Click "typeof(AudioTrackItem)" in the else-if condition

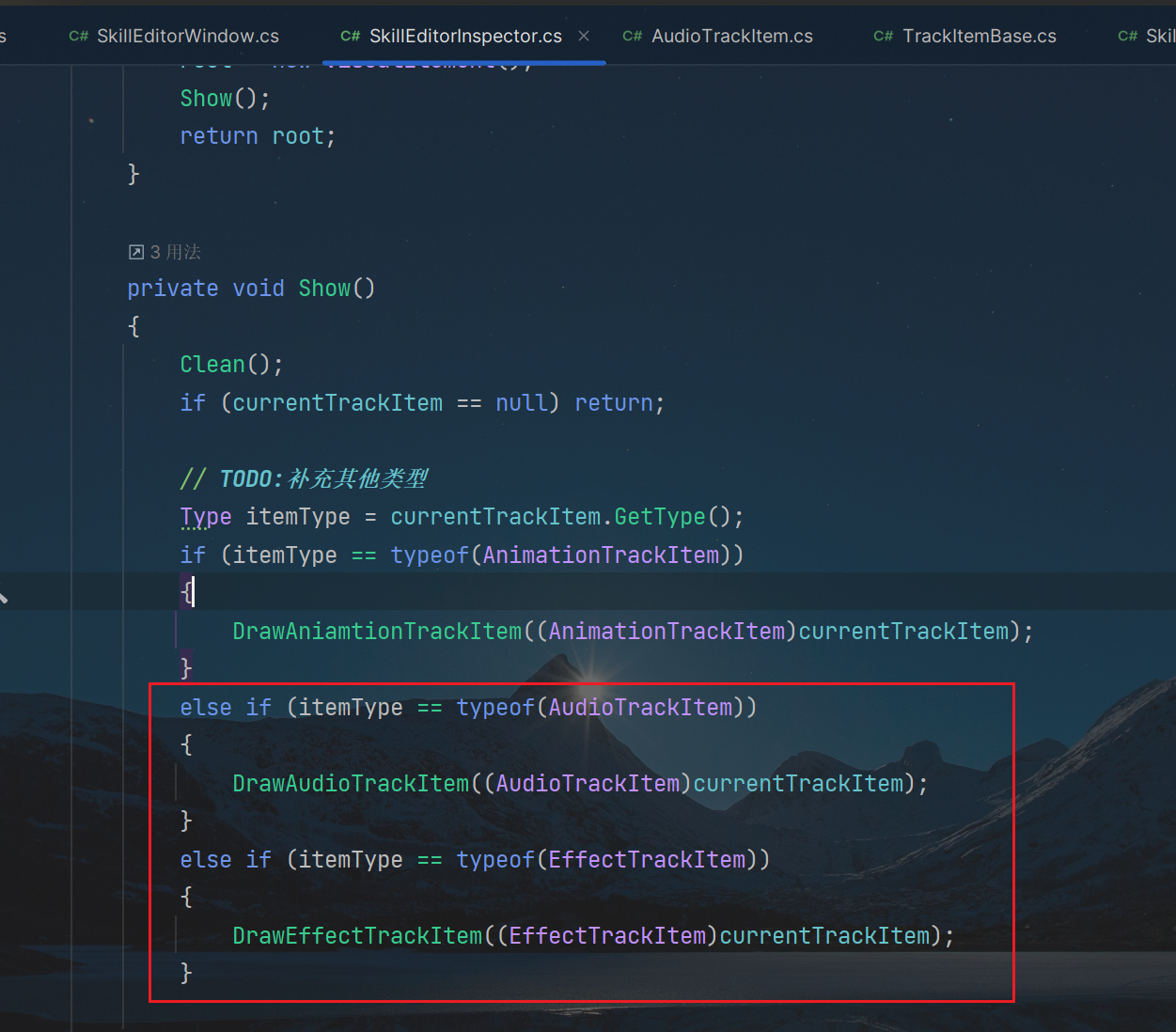click(x=601, y=708)
